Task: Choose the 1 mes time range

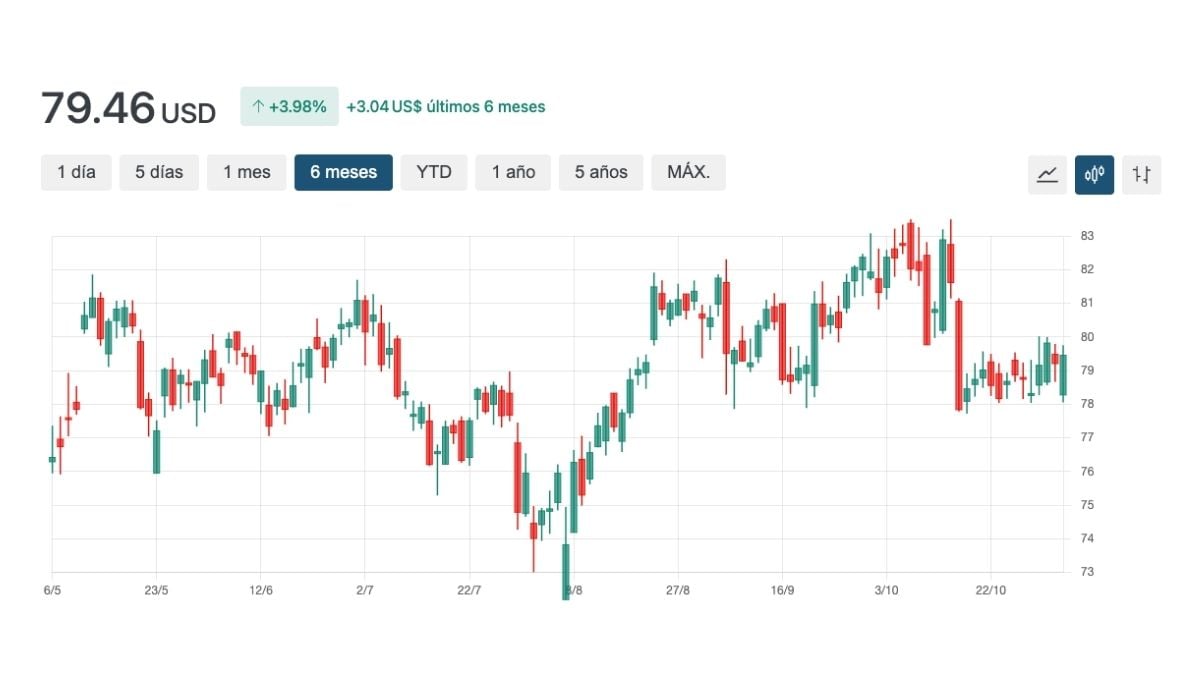Action: tap(246, 172)
